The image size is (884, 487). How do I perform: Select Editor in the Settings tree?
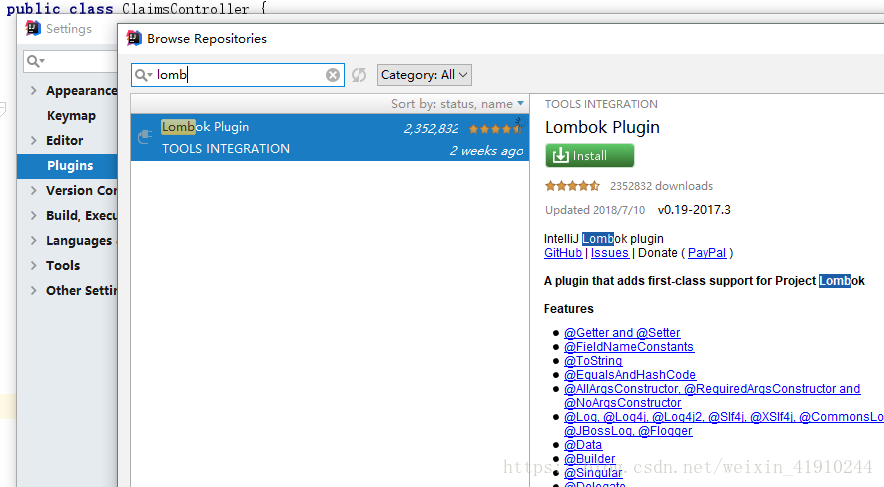64,140
